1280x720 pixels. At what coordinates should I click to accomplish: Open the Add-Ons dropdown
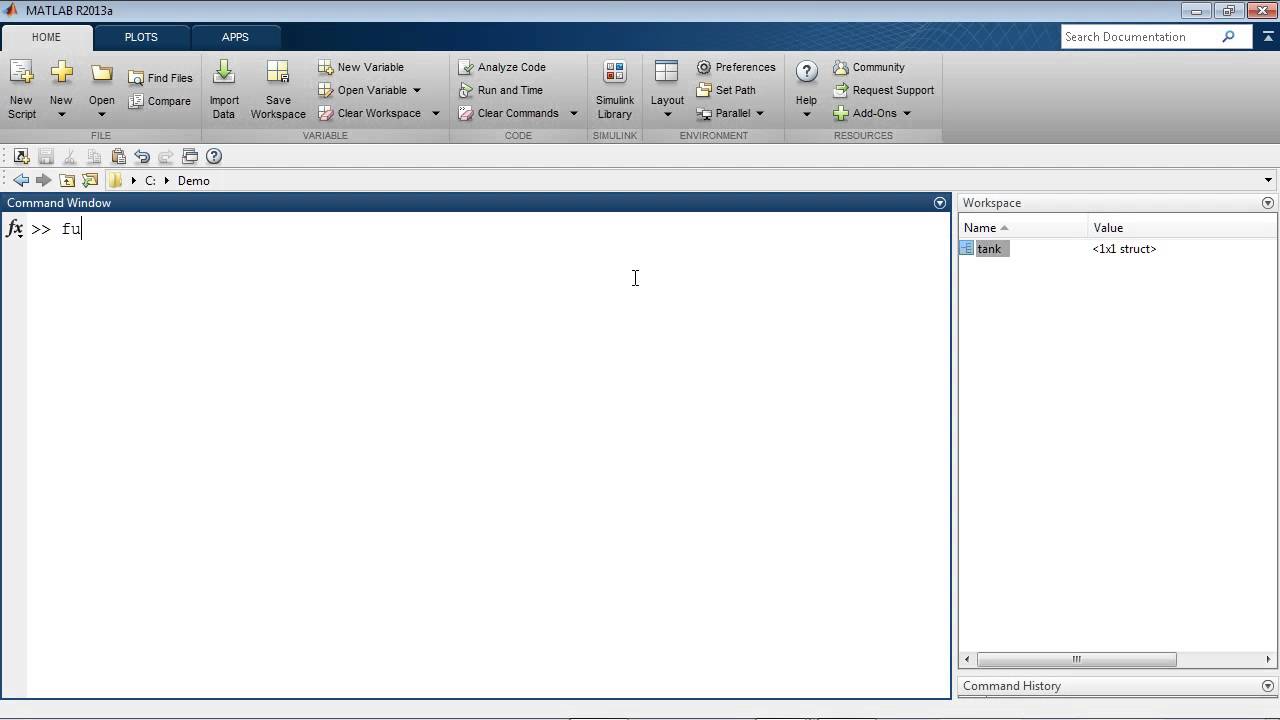click(x=872, y=113)
